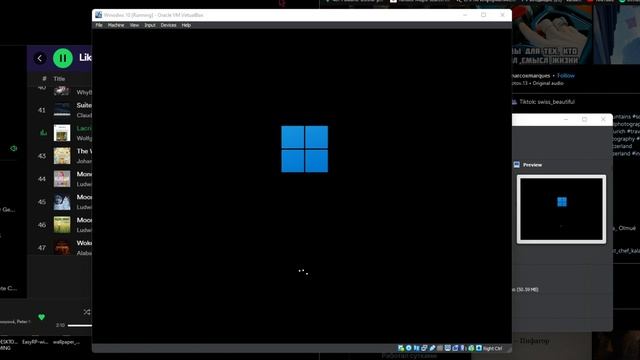Click the green now-playing equalizer icon
The image size is (640, 360).
tap(43, 132)
